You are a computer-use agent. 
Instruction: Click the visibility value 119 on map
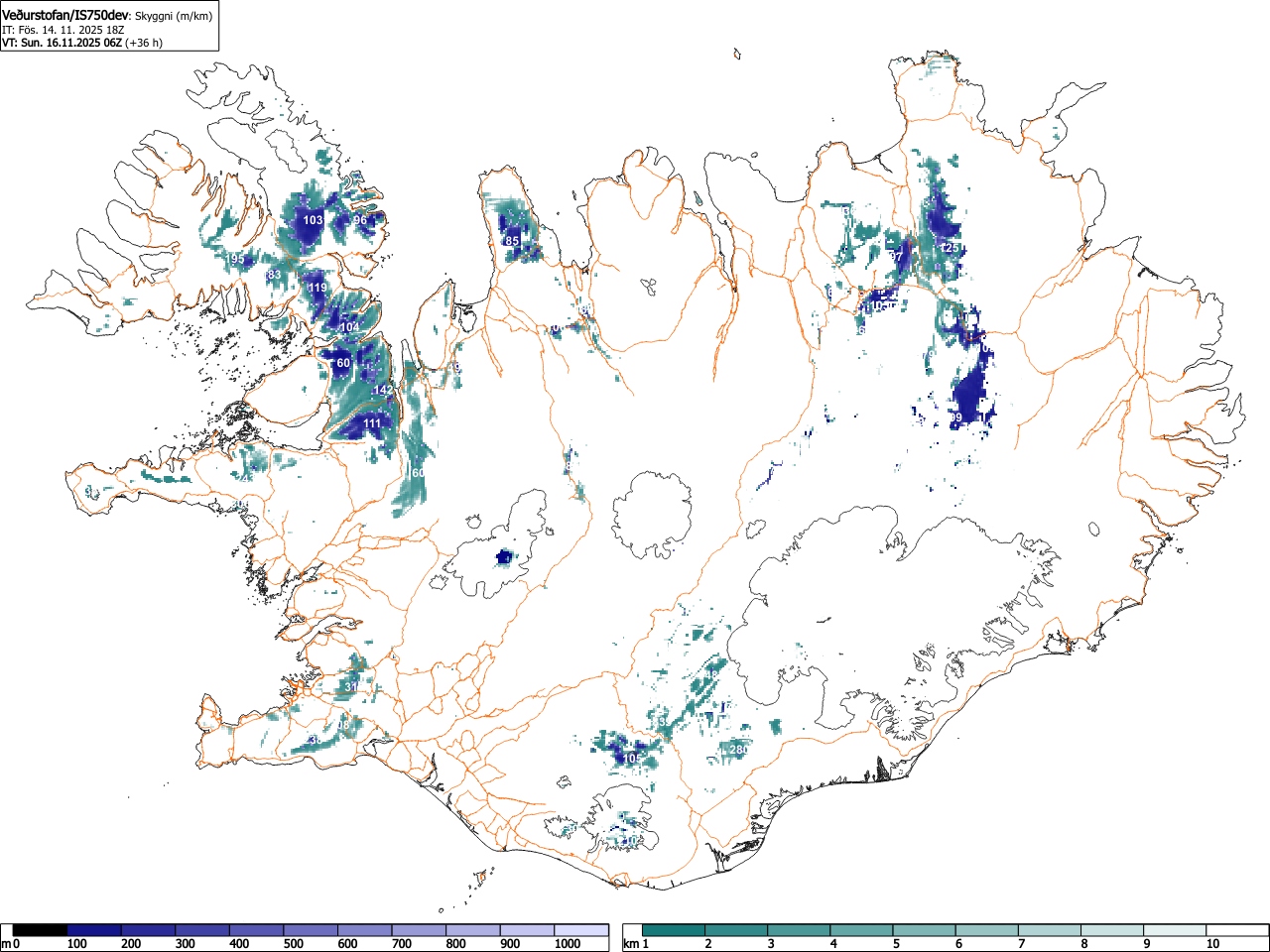point(317,288)
